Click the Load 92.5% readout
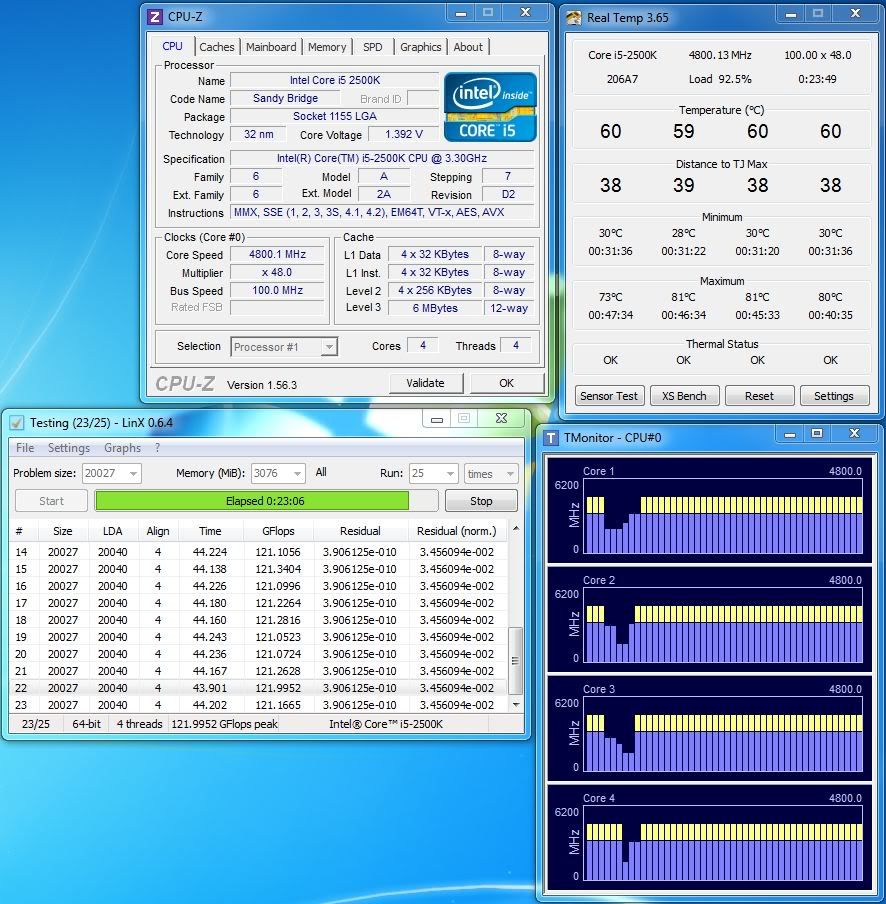This screenshot has width=886, height=904. tap(720, 79)
